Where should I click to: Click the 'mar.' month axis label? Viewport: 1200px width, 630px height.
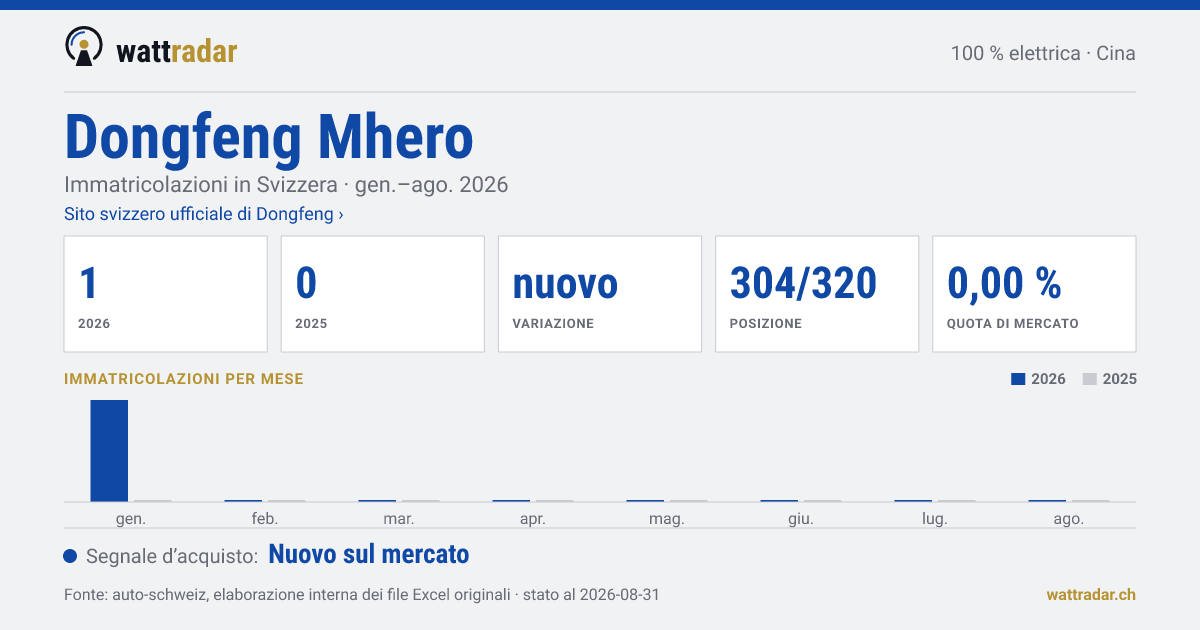pos(399,519)
